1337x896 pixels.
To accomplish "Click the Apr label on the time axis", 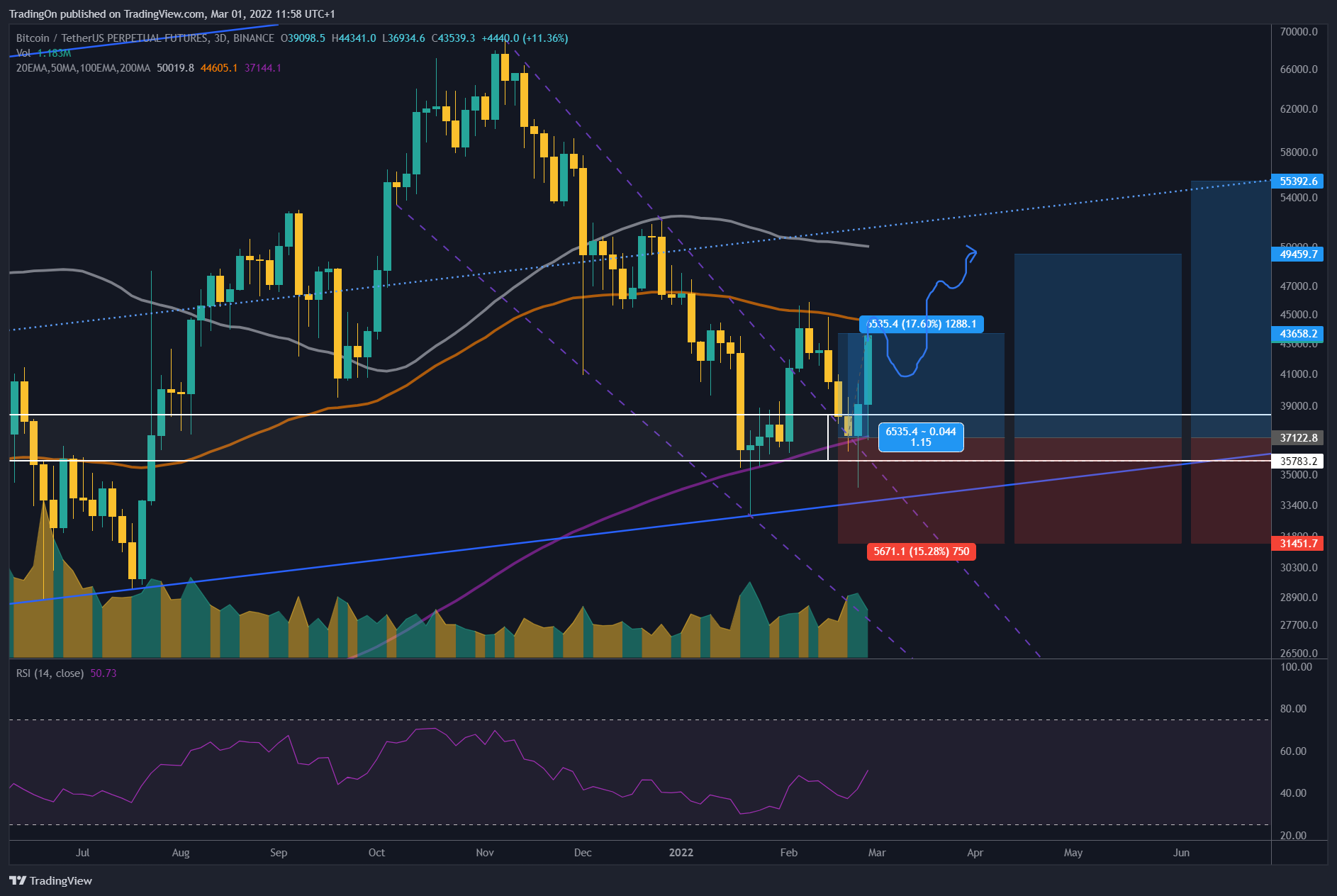I will click(975, 852).
